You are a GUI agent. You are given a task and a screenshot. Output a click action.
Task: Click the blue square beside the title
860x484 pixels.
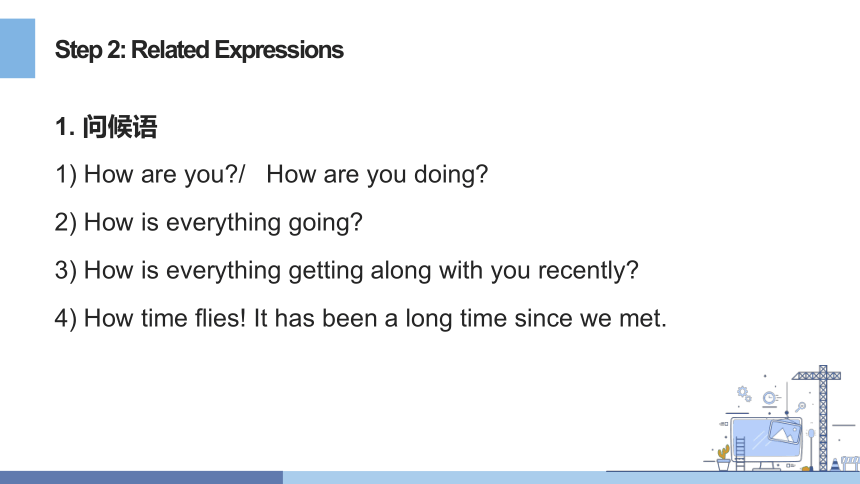click(x=18, y=48)
